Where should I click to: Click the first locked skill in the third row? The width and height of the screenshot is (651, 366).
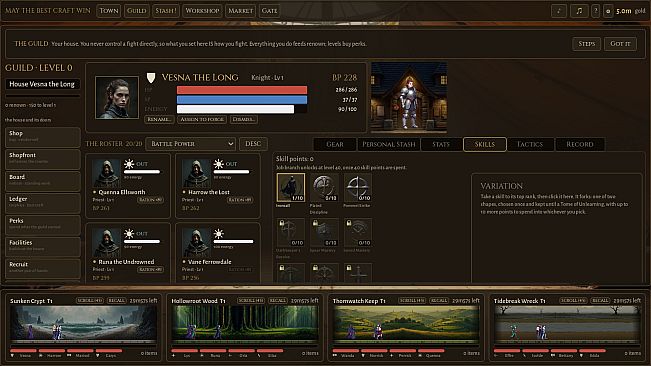291,273
